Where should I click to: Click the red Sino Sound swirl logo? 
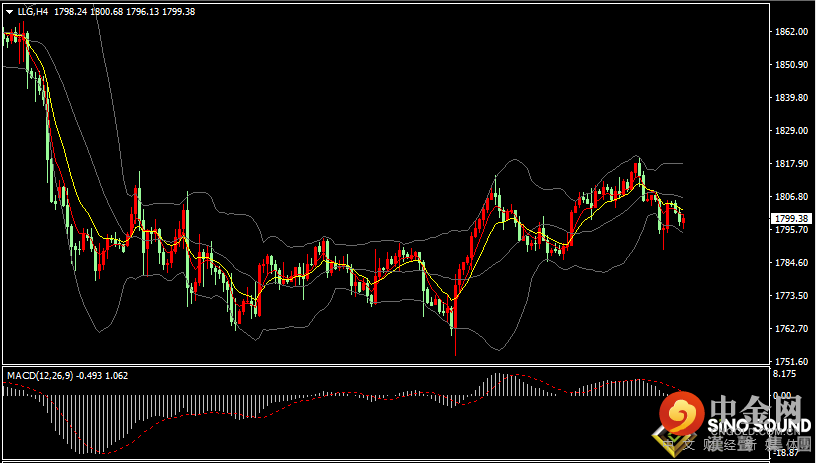[681, 413]
